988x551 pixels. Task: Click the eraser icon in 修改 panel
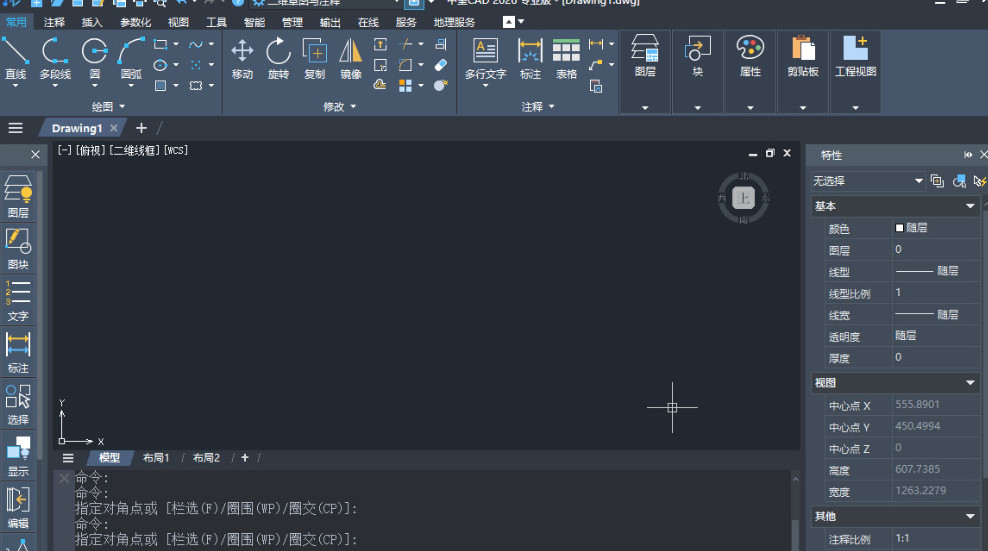(440, 65)
